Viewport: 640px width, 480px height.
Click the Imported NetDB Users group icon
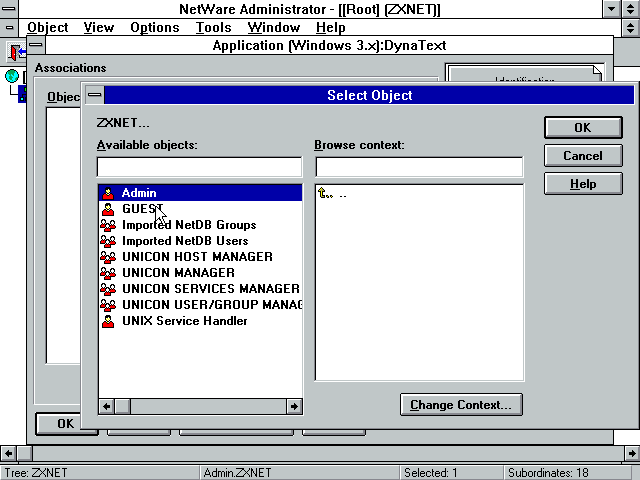click(108, 241)
